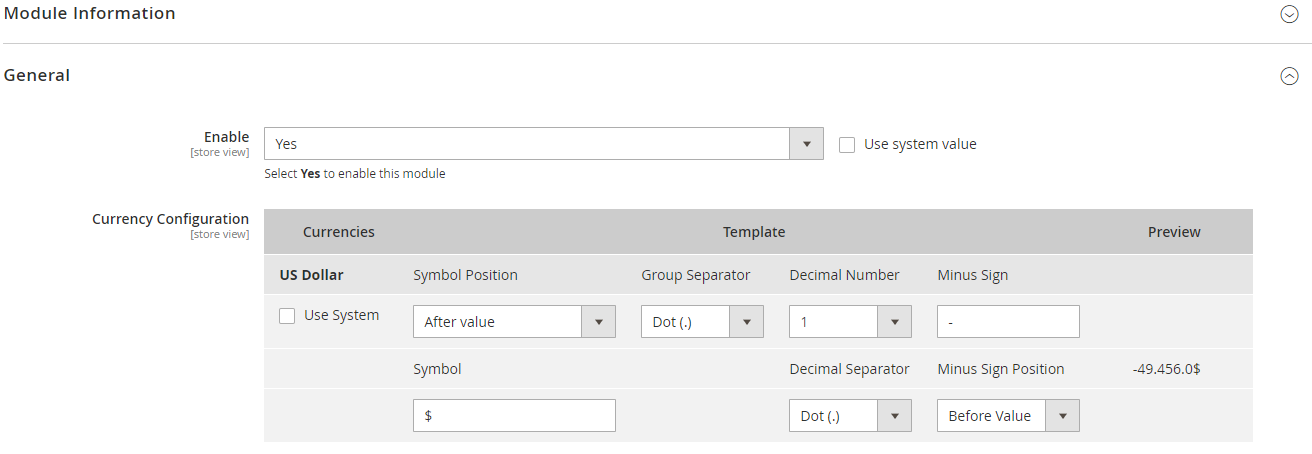Open the Symbol Position dropdown
1312x454 pixels.
(x=513, y=322)
